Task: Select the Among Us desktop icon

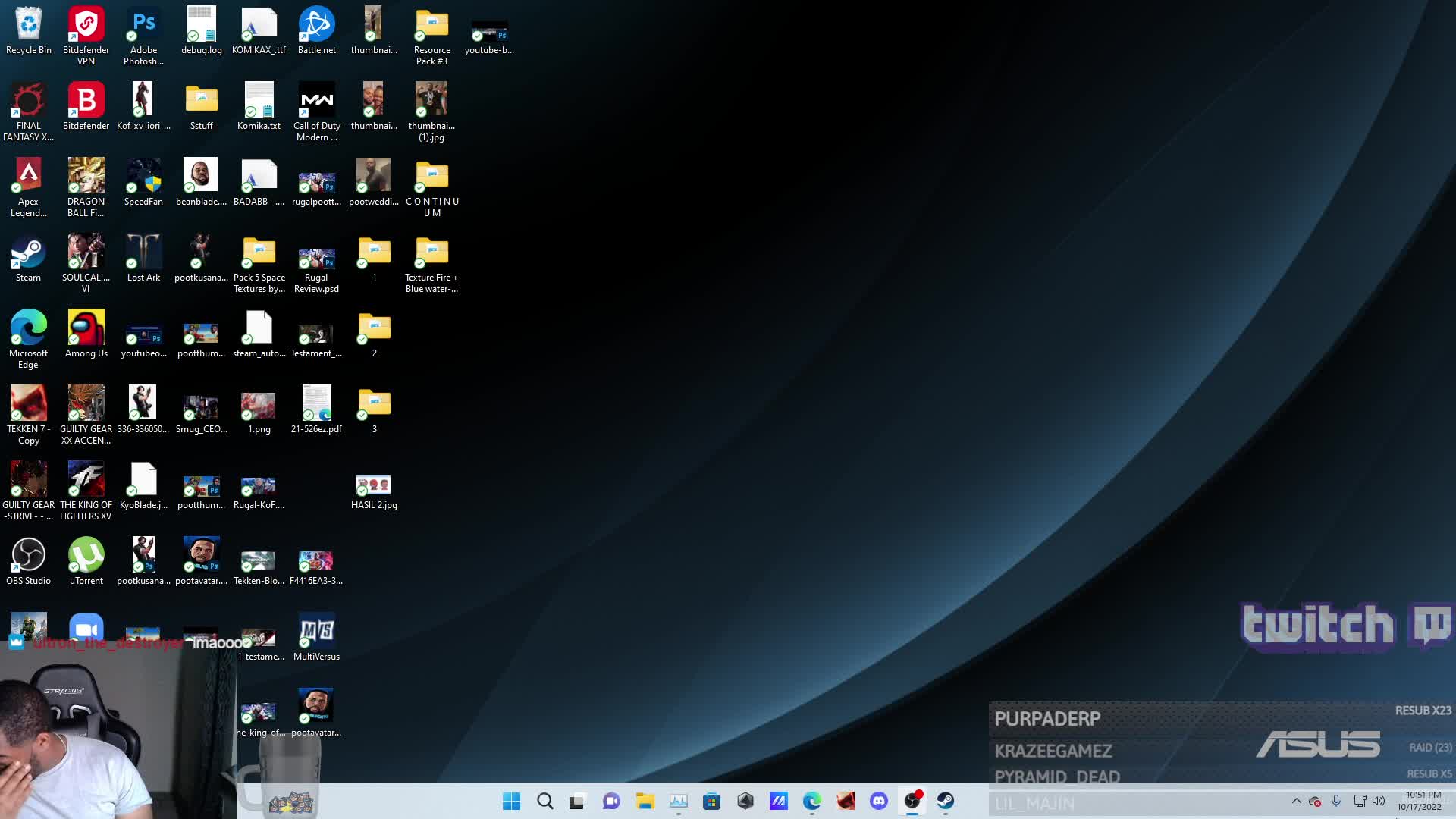Action: (x=86, y=335)
